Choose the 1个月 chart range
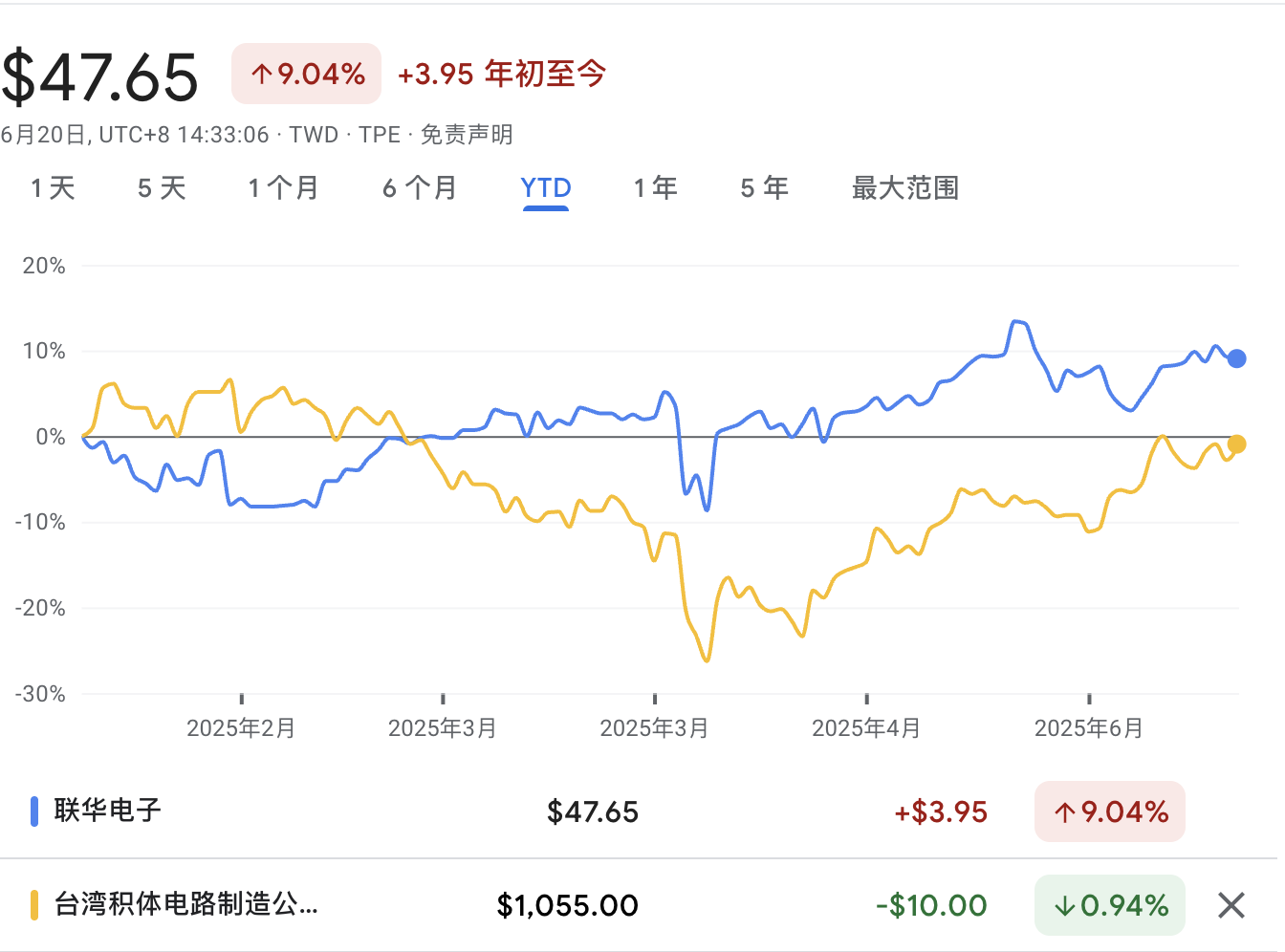 tap(283, 188)
